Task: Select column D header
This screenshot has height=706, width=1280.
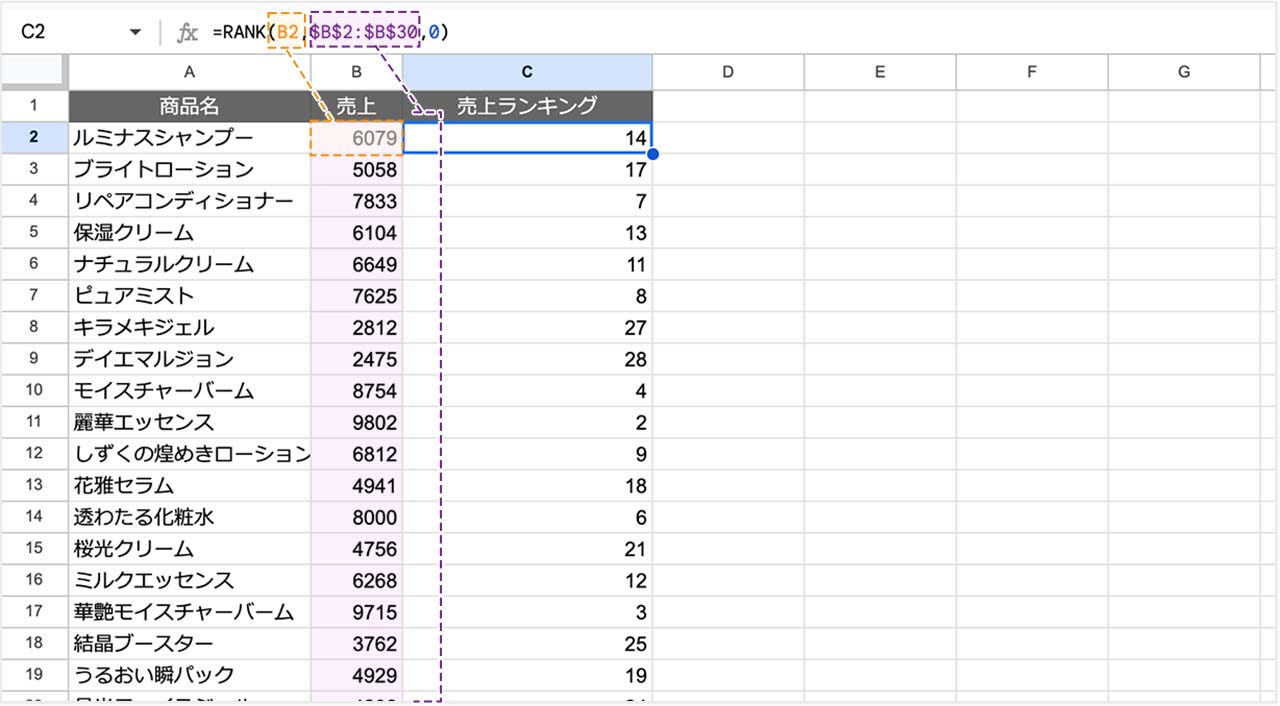Action: 728,71
